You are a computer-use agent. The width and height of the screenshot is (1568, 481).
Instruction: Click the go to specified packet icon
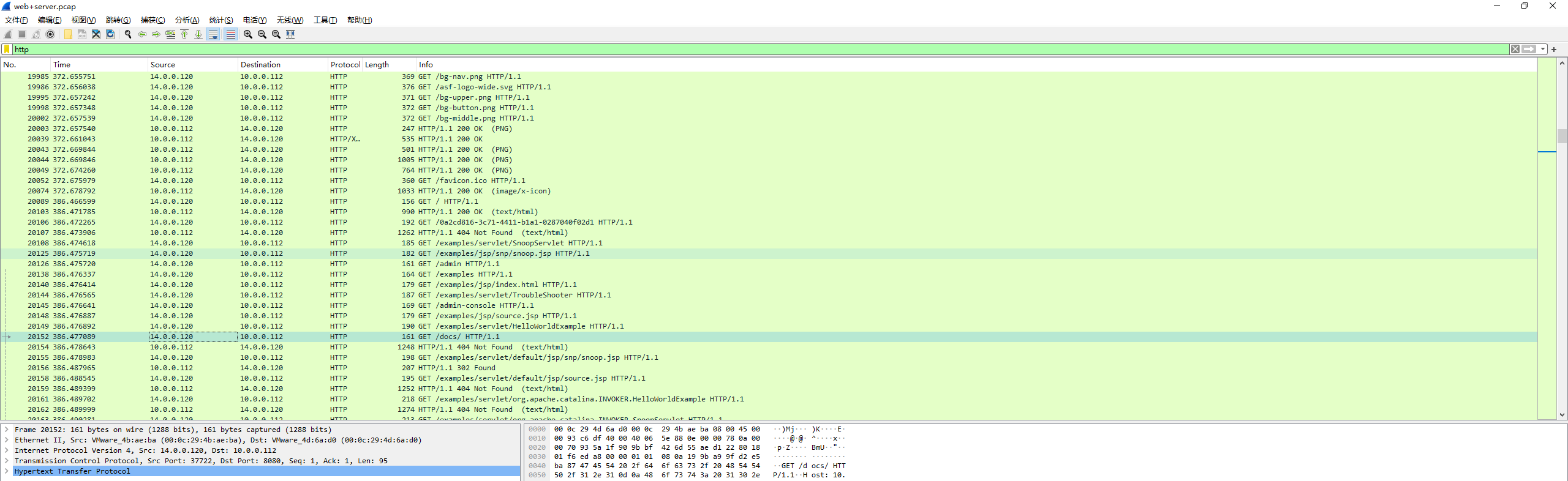[170, 34]
